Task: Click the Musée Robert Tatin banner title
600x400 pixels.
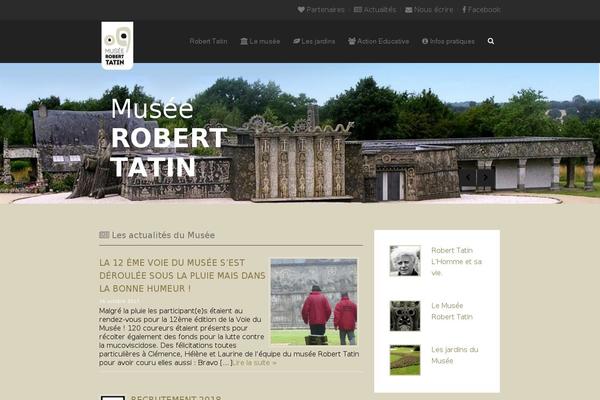Action: (x=169, y=138)
